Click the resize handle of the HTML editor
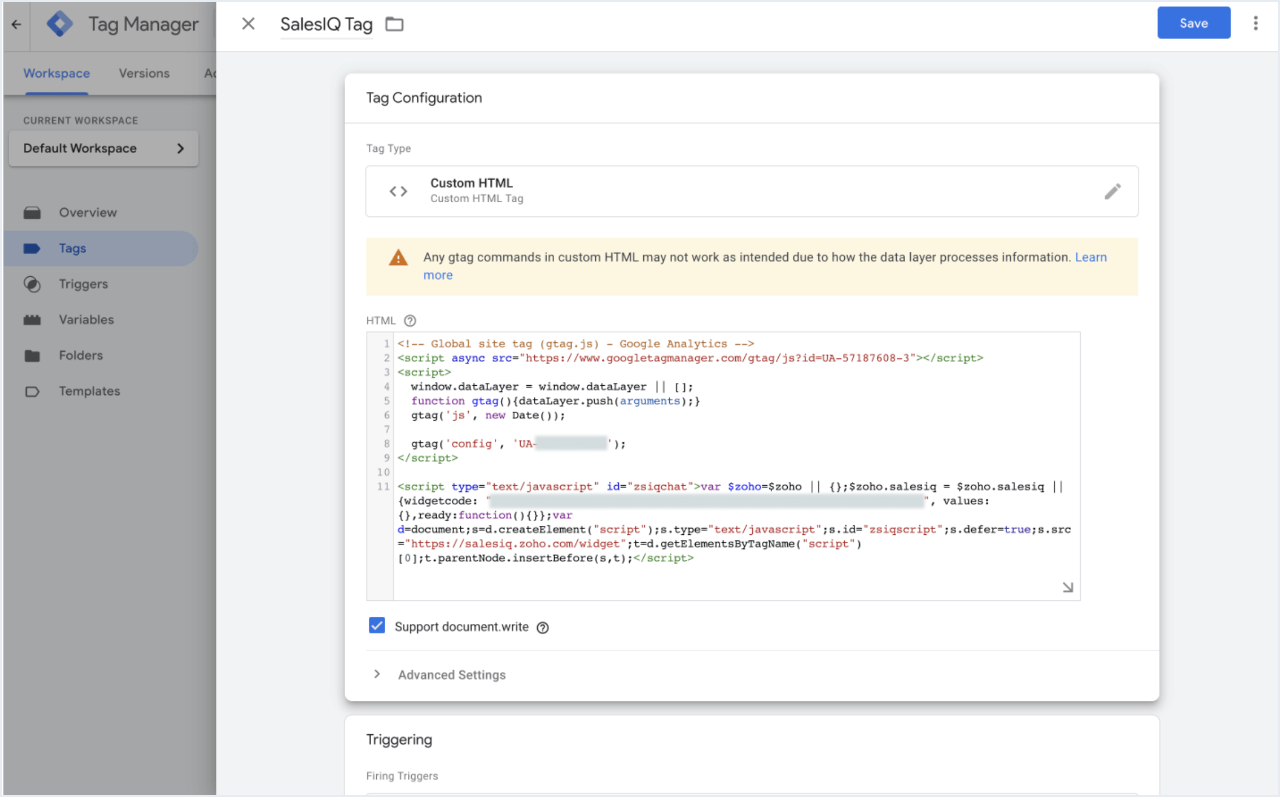The height and width of the screenshot is (797, 1280). (1068, 588)
